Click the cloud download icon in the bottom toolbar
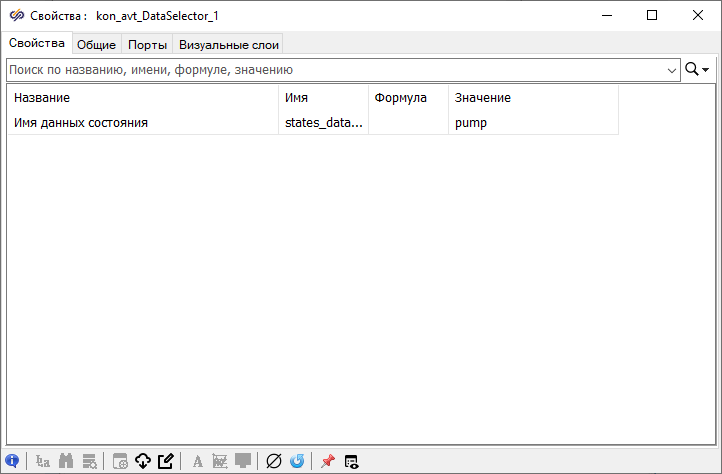Viewport: 722px width, 474px height. [x=143, y=461]
